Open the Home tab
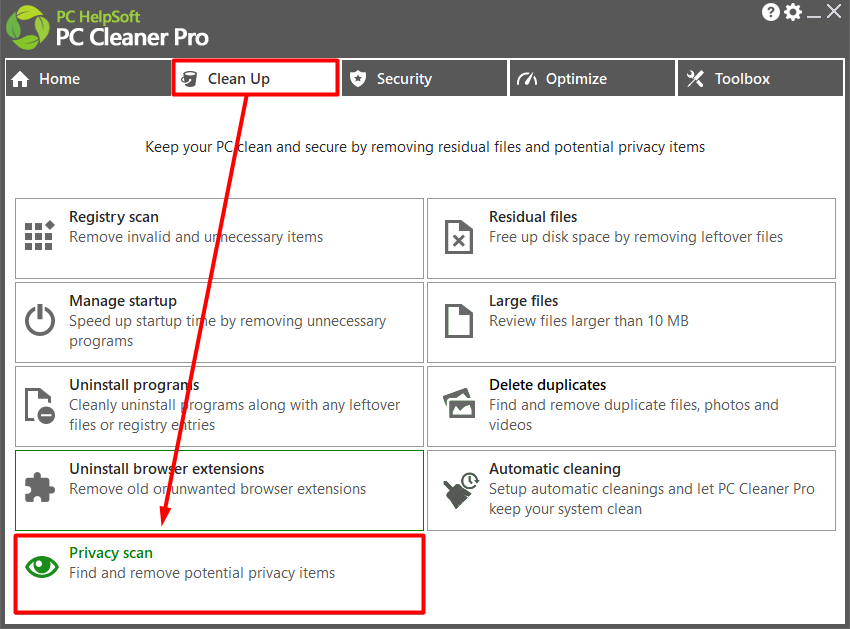The height and width of the screenshot is (629, 850). [x=88, y=79]
